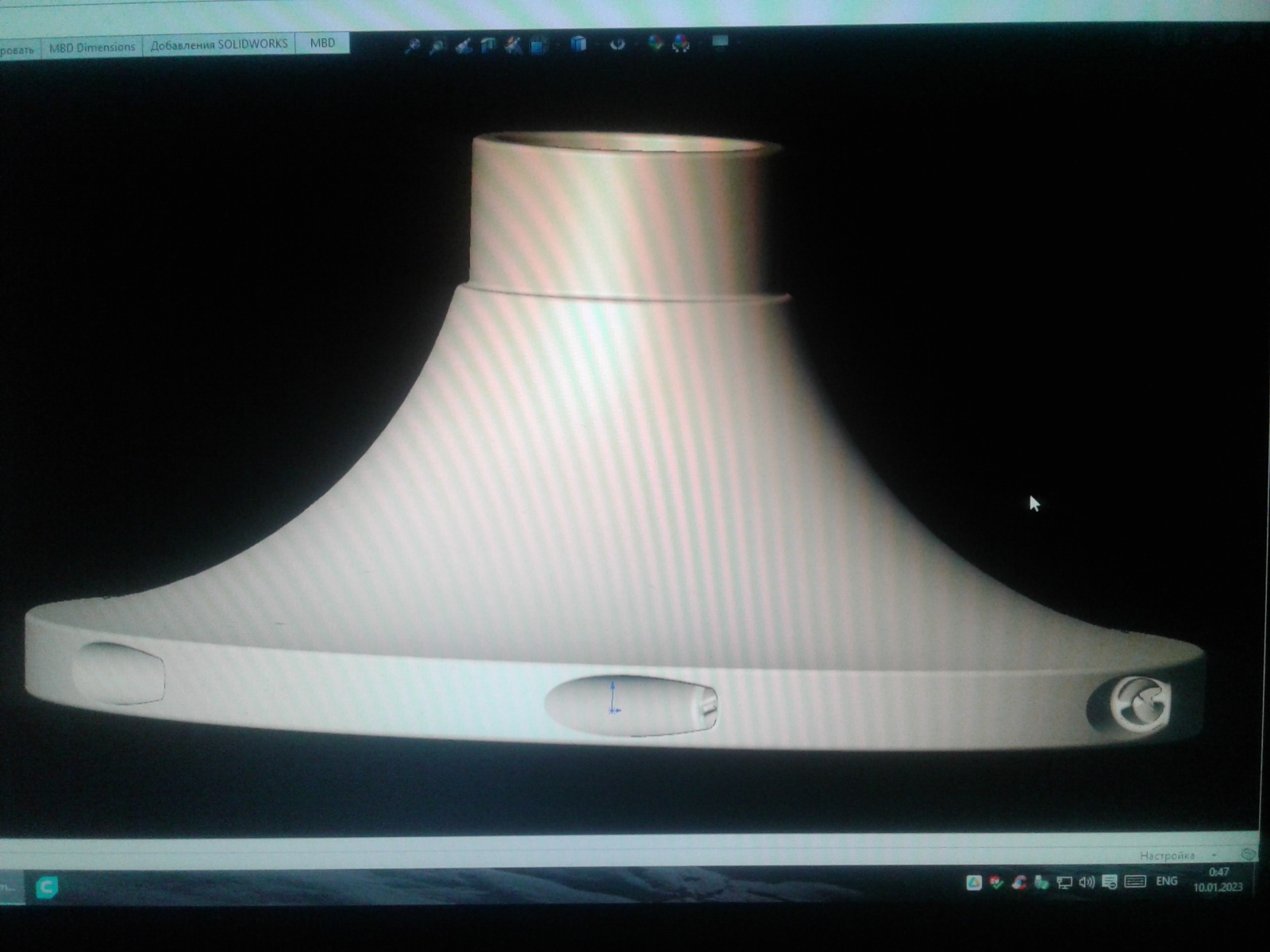
Task: Open the Dynamic Annotation Views icon
Action: pyautogui.click(x=514, y=45)
